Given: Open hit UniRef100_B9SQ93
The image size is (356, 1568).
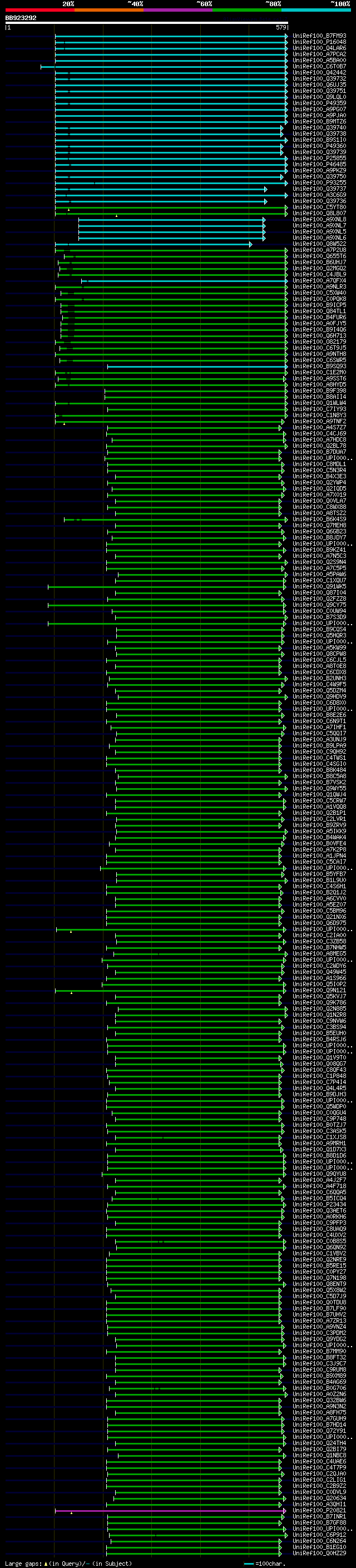Looking at the screenshot, I should (319, 367).
